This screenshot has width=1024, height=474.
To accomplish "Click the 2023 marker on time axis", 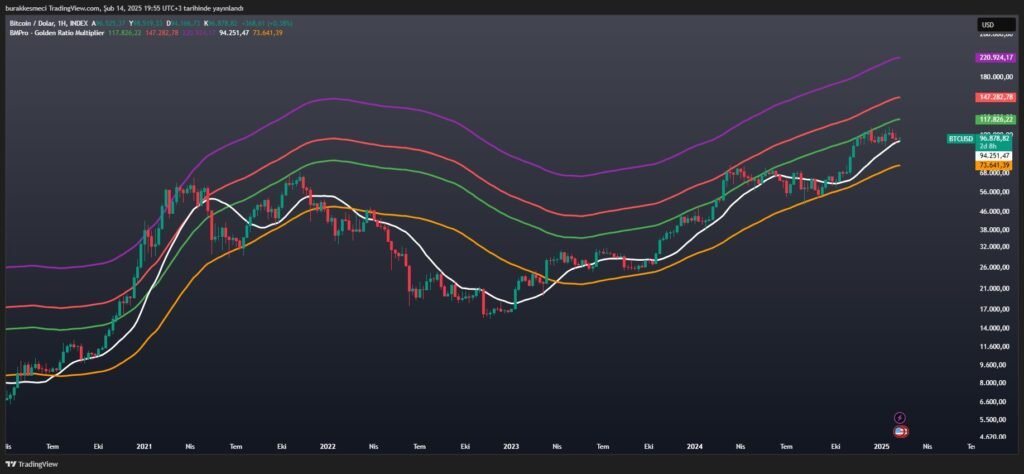I will [511, 449].
